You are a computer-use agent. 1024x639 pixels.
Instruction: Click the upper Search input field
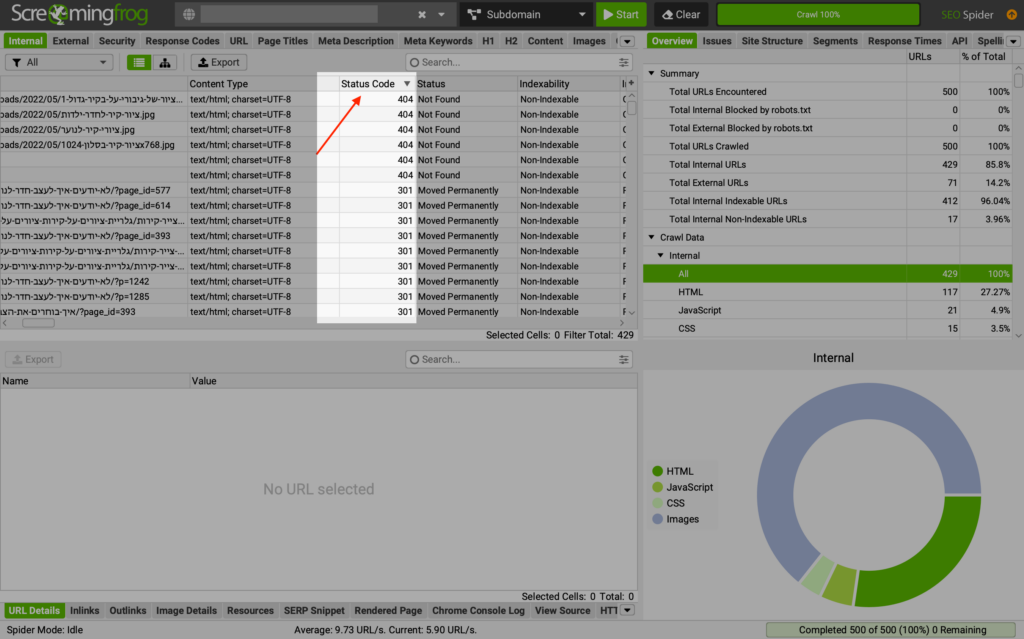coord(513,62)
